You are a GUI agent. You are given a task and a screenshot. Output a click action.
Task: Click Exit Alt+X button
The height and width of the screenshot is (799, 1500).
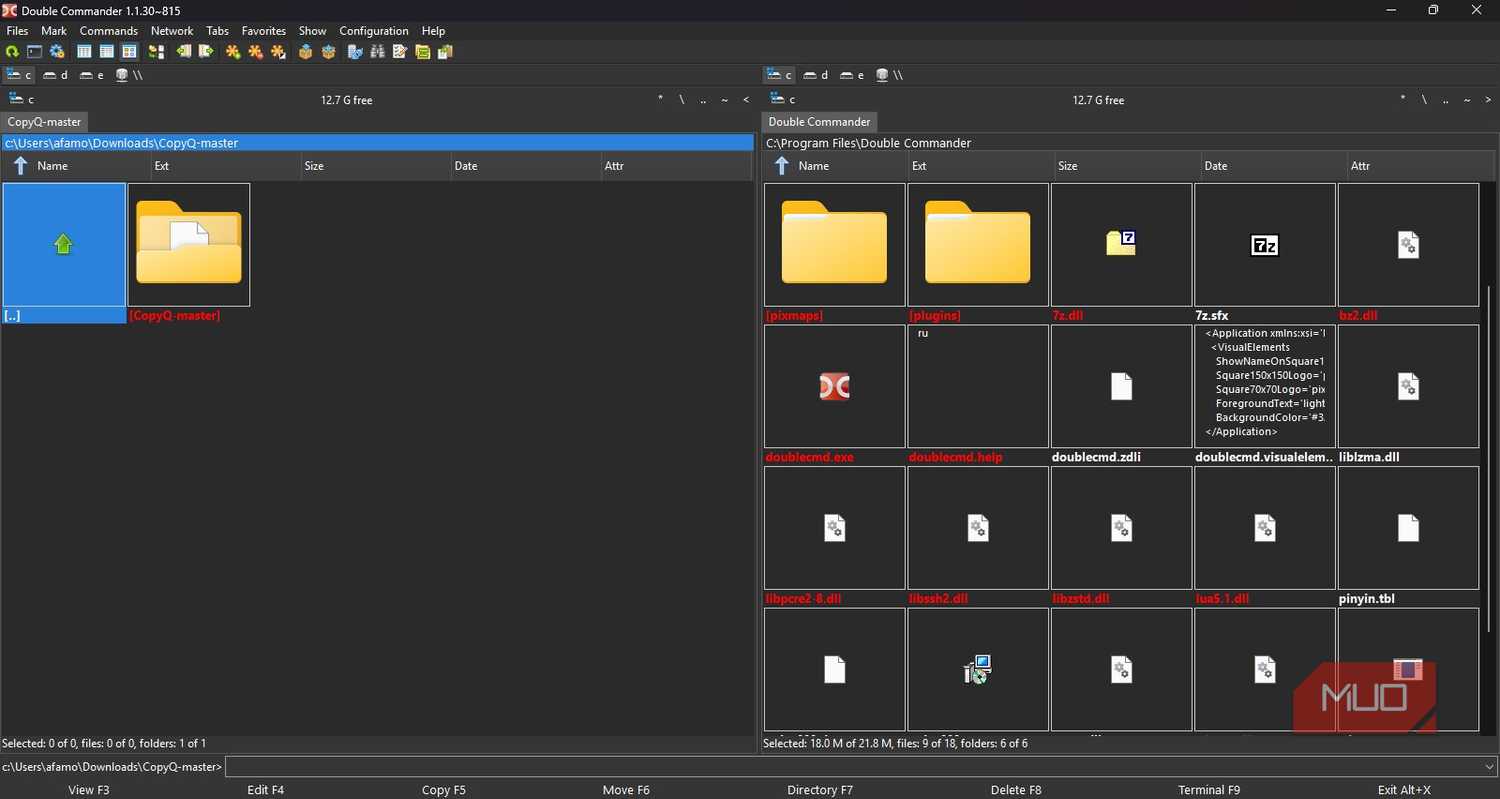pos(1404,790)
